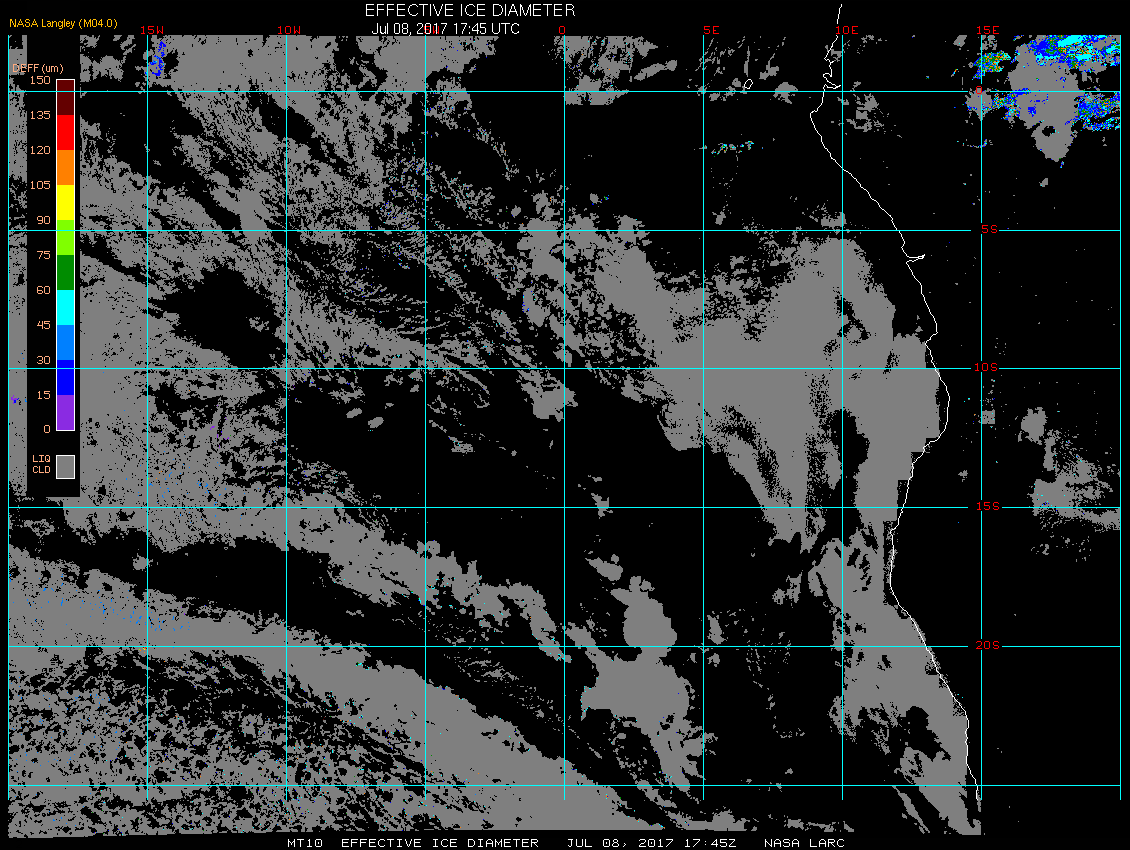Click the '15W' longitude label
The height and width of the screenshot is (850, 1130).
click(x=151, y=30)
